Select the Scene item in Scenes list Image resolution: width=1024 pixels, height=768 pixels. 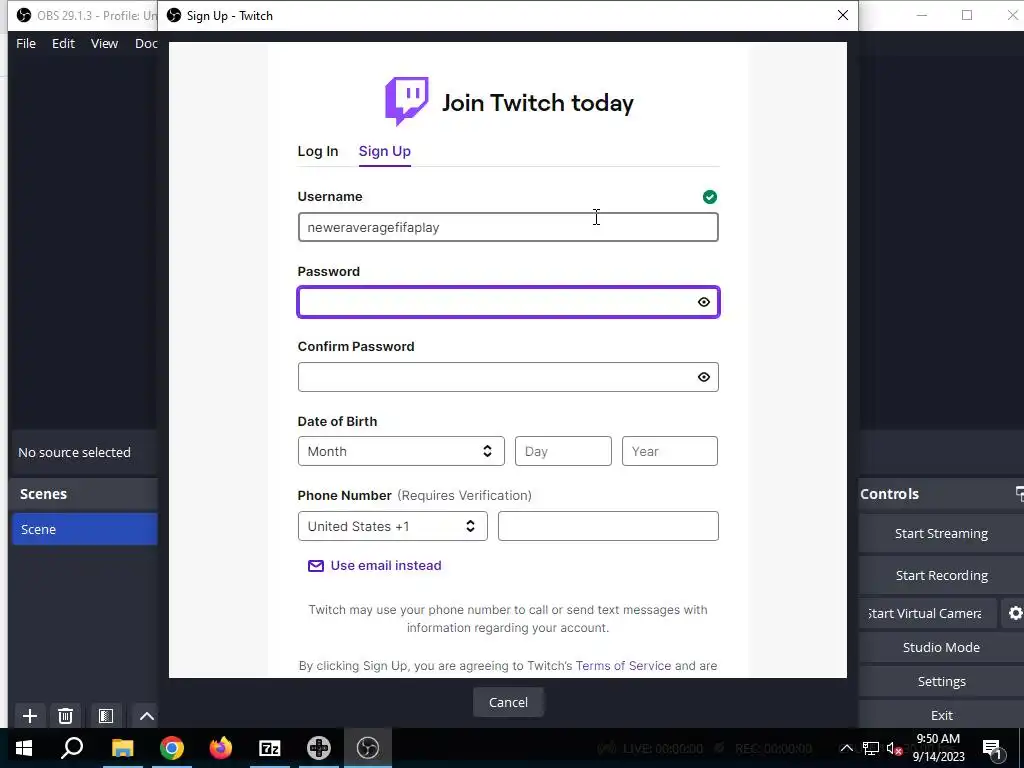click(x=84, y=529)
